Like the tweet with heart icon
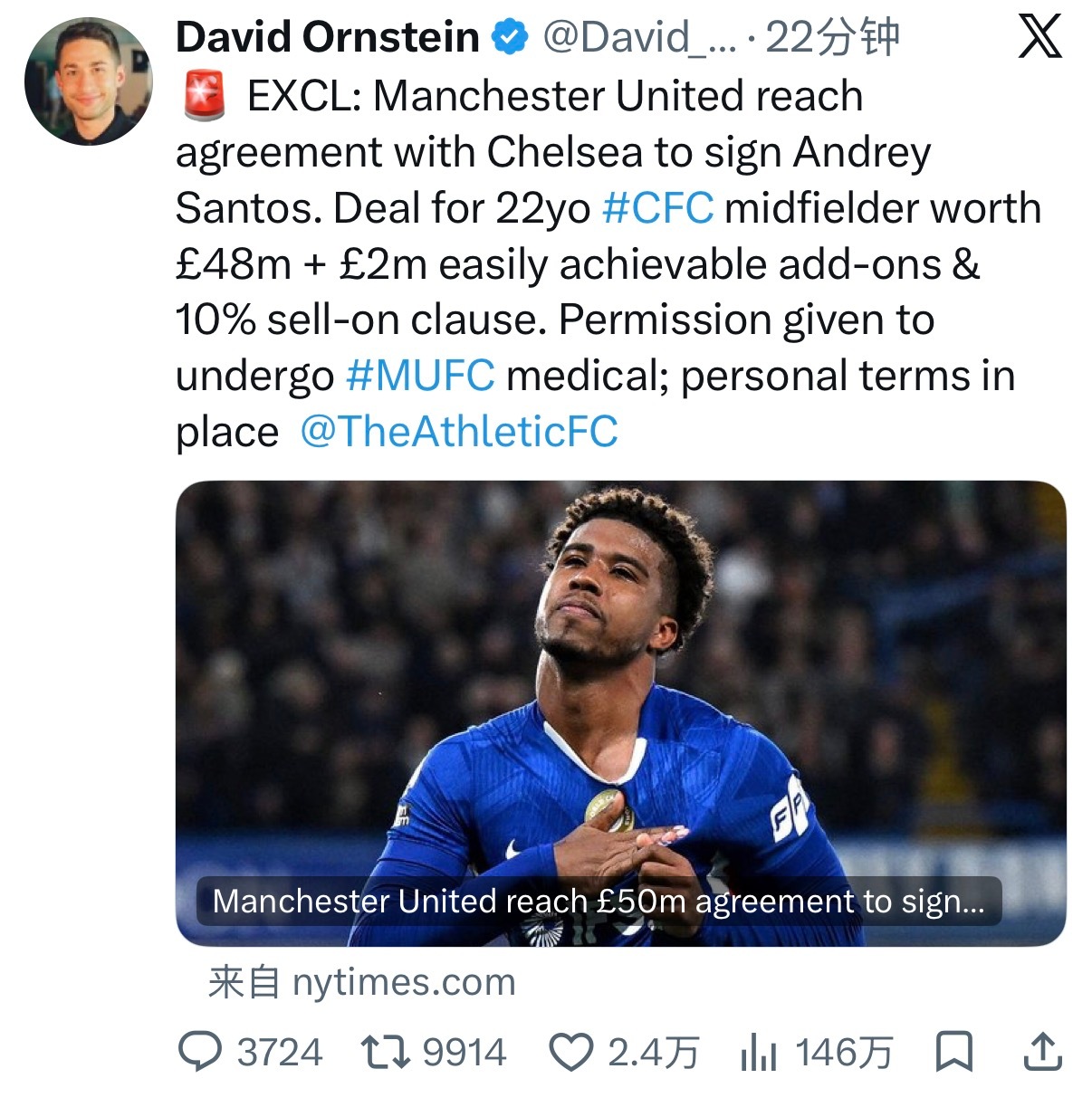The width and height of the screenshot is (1092, 1107). [571, 1053]
